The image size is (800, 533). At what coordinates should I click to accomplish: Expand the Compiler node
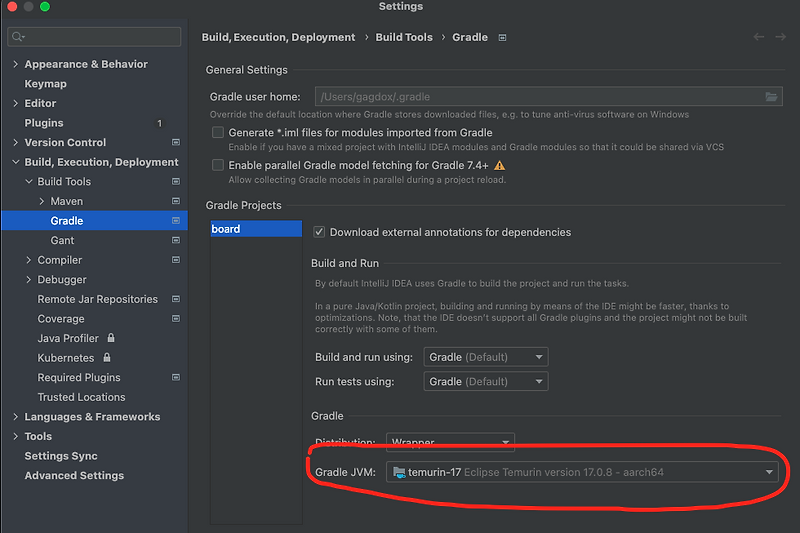click(29, 260)
